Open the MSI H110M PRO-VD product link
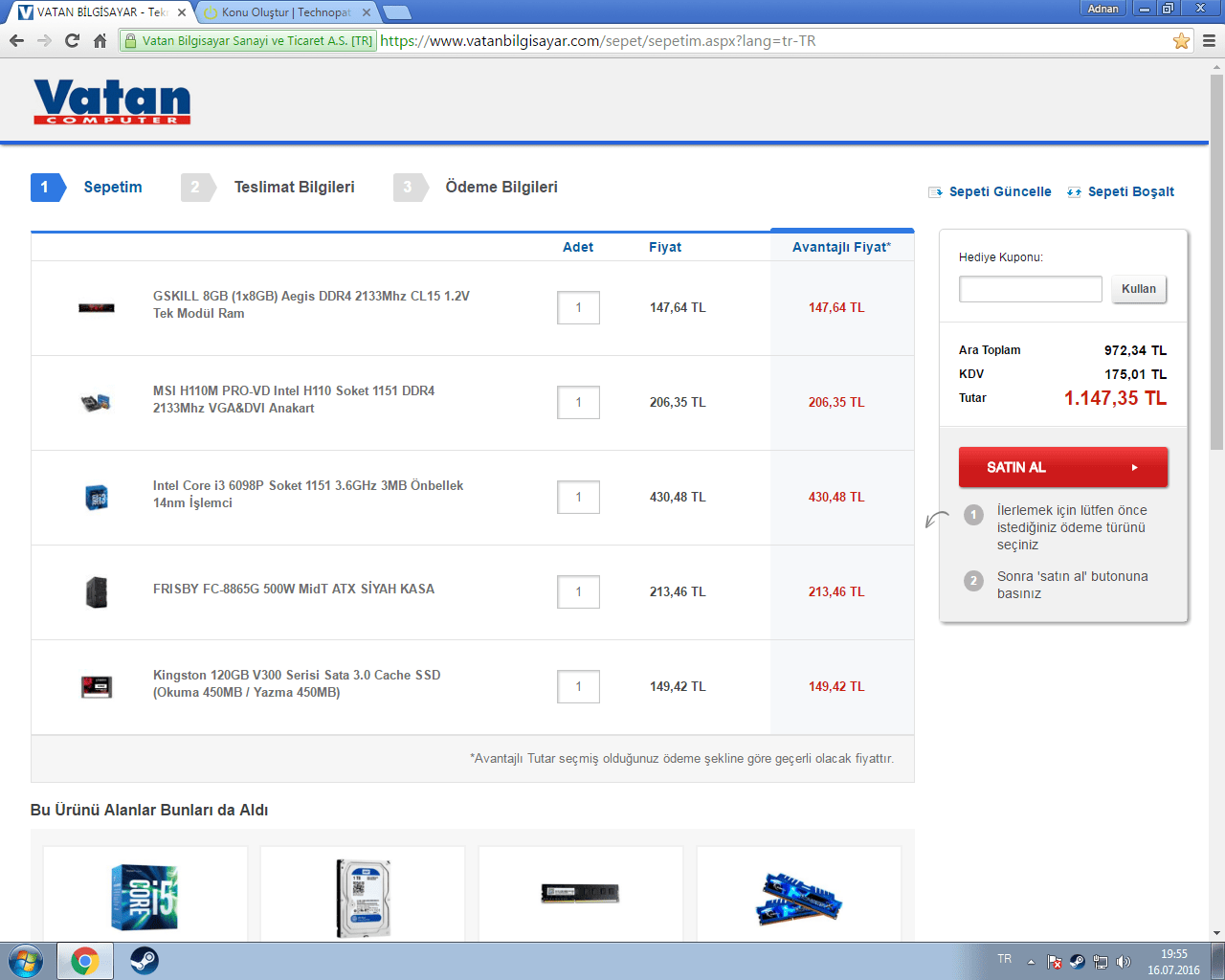The image size is (1225, 980). [x=294, y=399]
